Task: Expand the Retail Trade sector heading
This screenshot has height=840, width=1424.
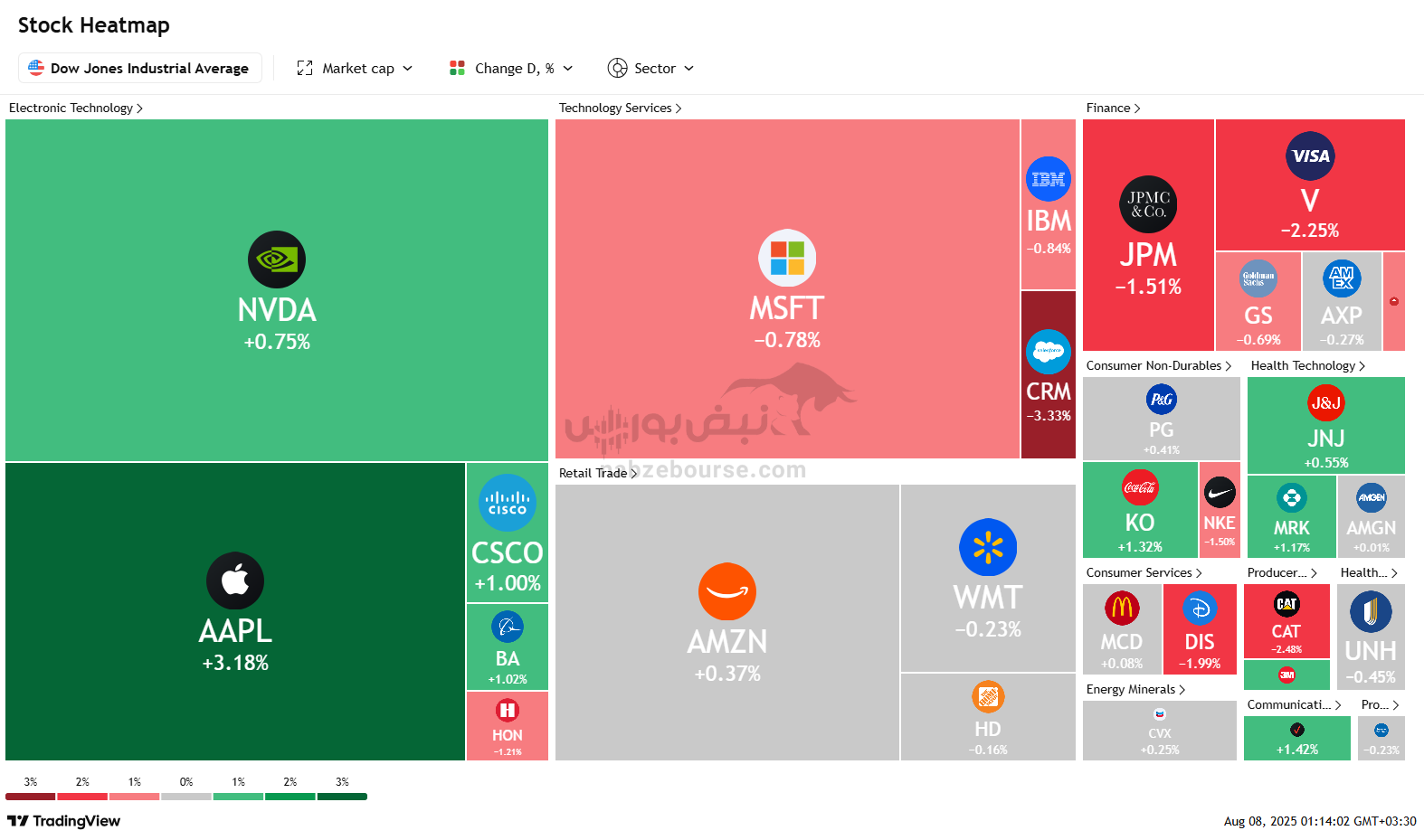Action: click(598, 473)
